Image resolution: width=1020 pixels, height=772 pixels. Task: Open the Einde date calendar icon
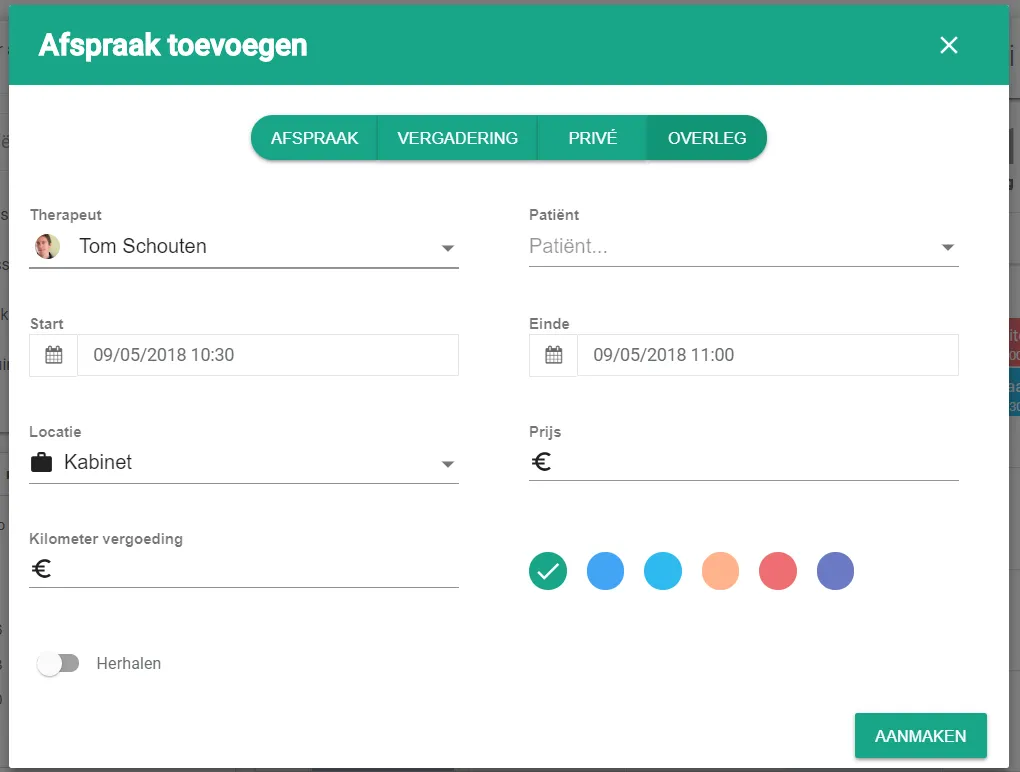click(554, 355)
